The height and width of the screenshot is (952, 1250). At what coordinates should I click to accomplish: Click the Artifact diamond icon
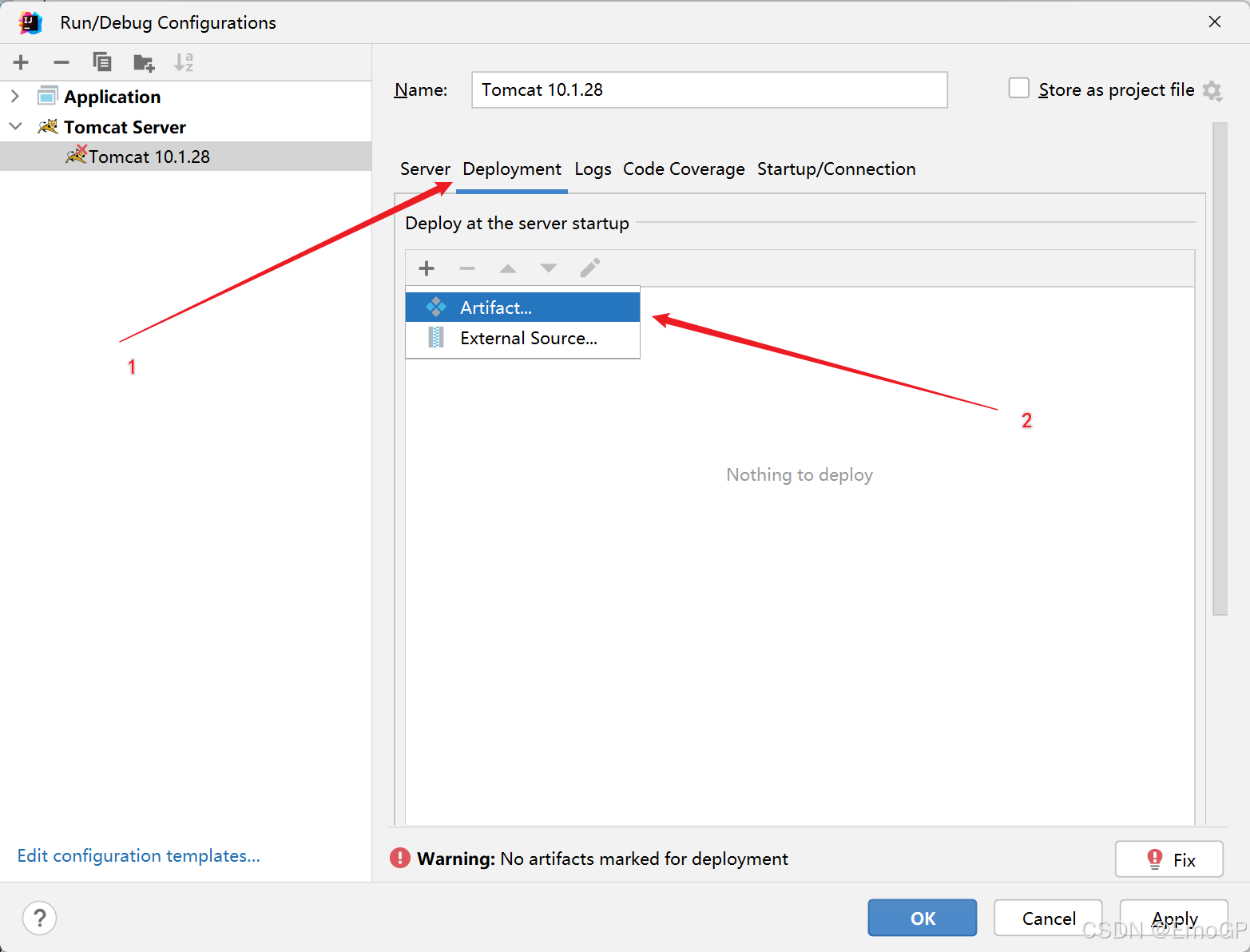click(436, 307)
